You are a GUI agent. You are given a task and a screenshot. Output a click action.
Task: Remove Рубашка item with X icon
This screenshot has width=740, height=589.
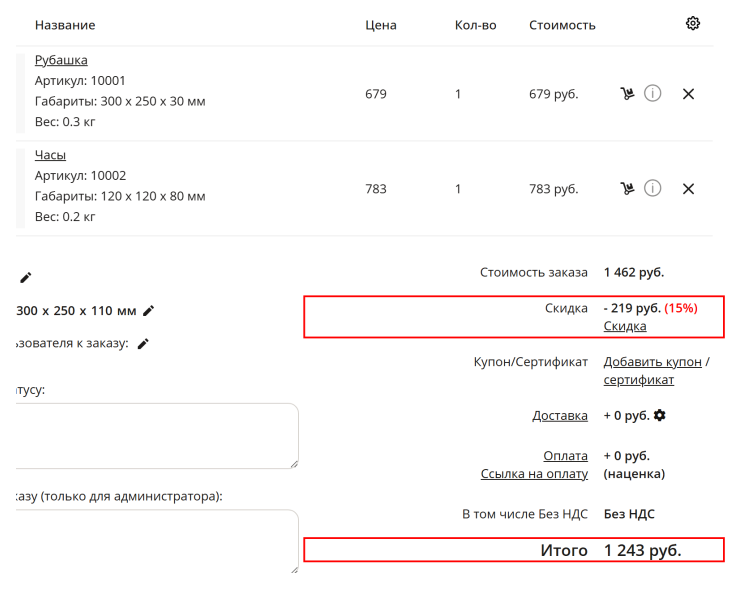point(688,94)
